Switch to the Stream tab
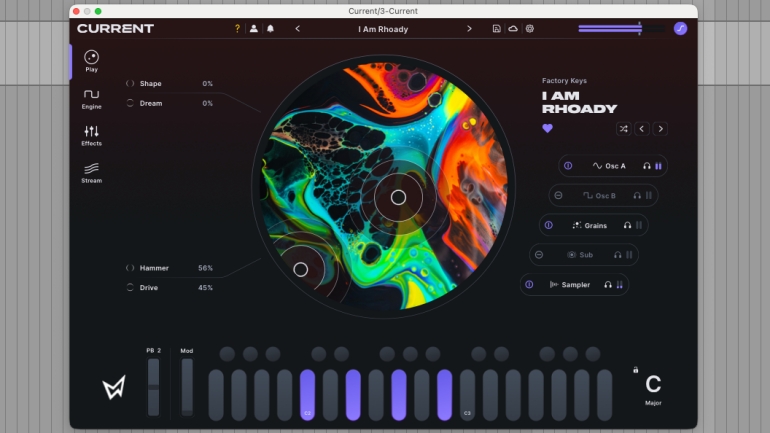 [91, 173]
